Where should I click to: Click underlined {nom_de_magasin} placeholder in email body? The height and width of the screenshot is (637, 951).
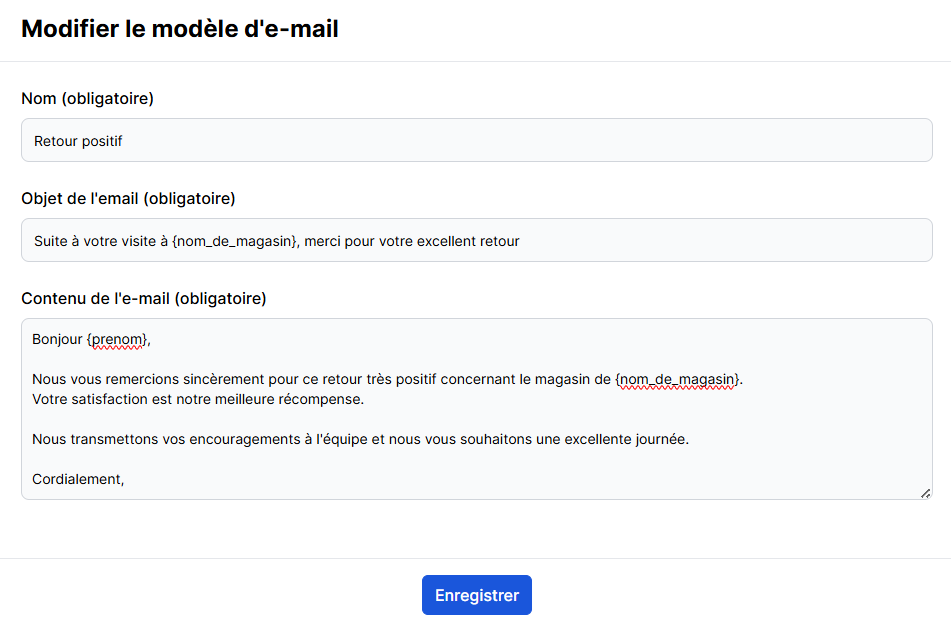679,379
